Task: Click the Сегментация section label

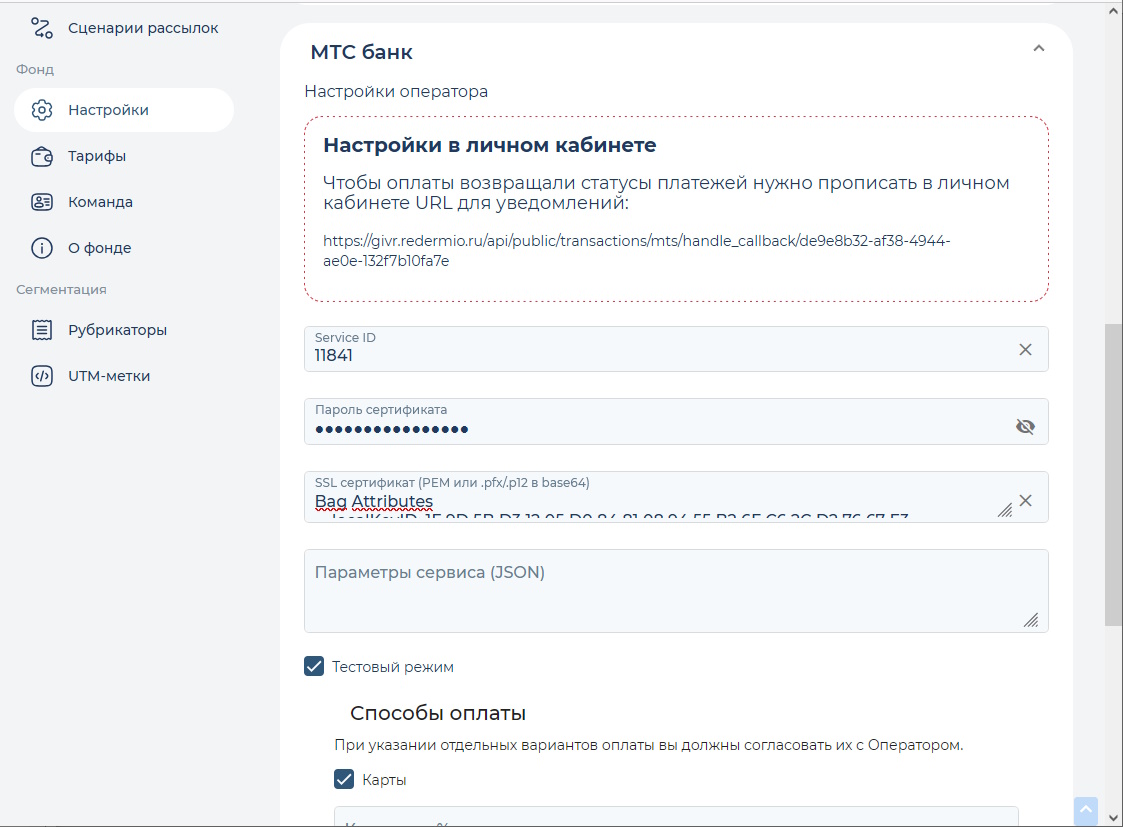Action: (x=62, y=289)
